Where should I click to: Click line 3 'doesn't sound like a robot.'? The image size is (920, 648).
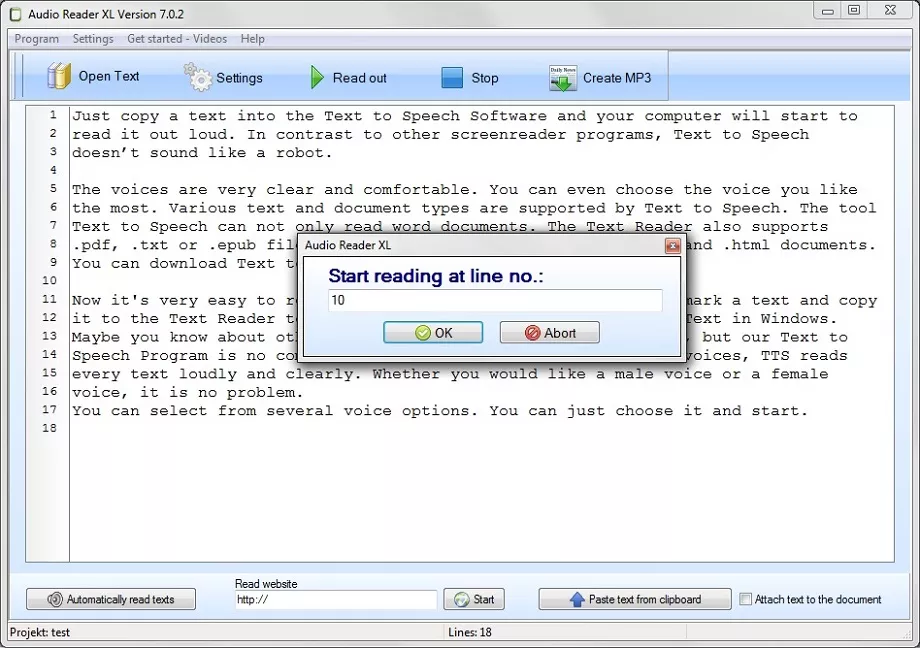[x=202, y=153]
